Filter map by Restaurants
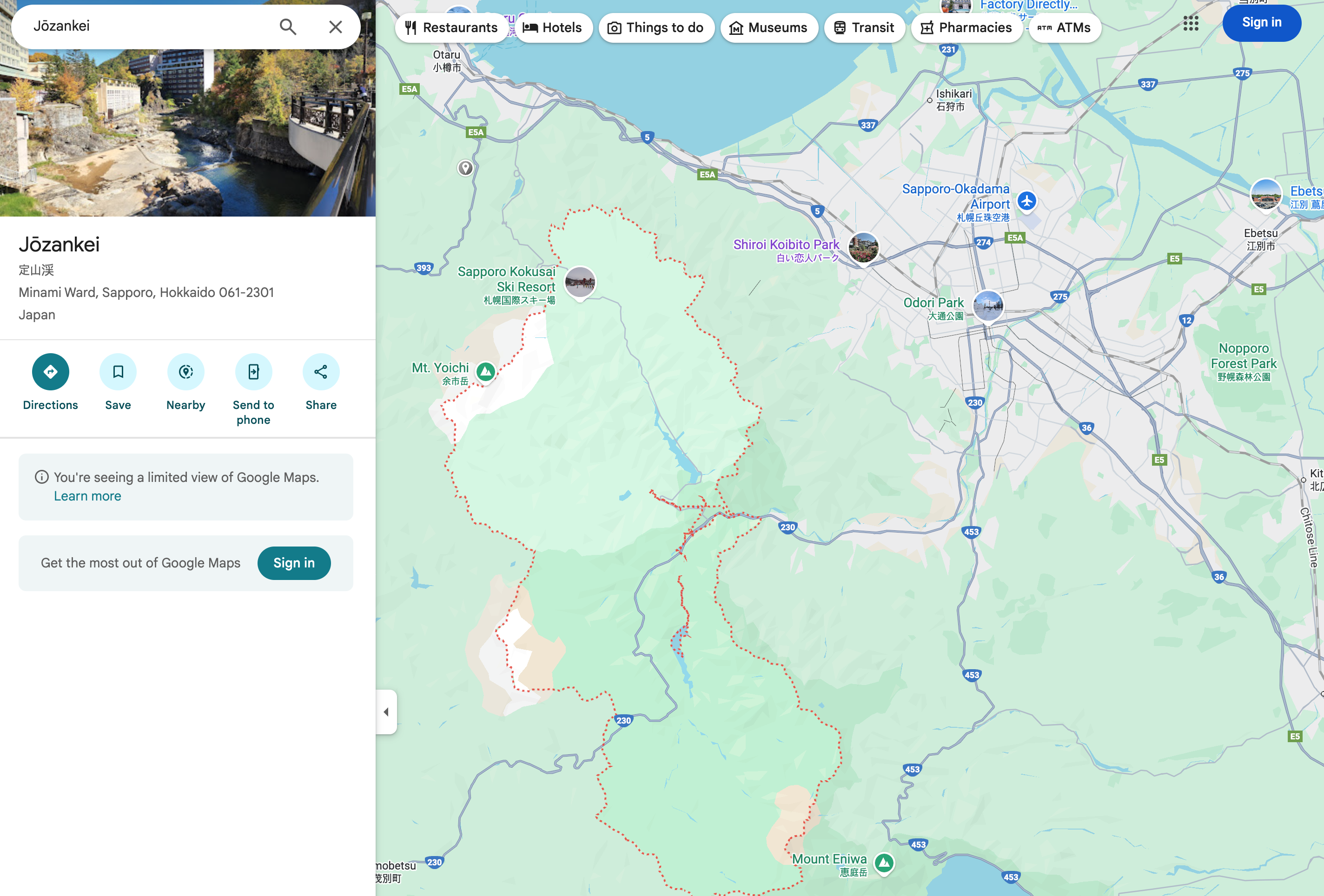1324x896 pixels. pos(451,27)
